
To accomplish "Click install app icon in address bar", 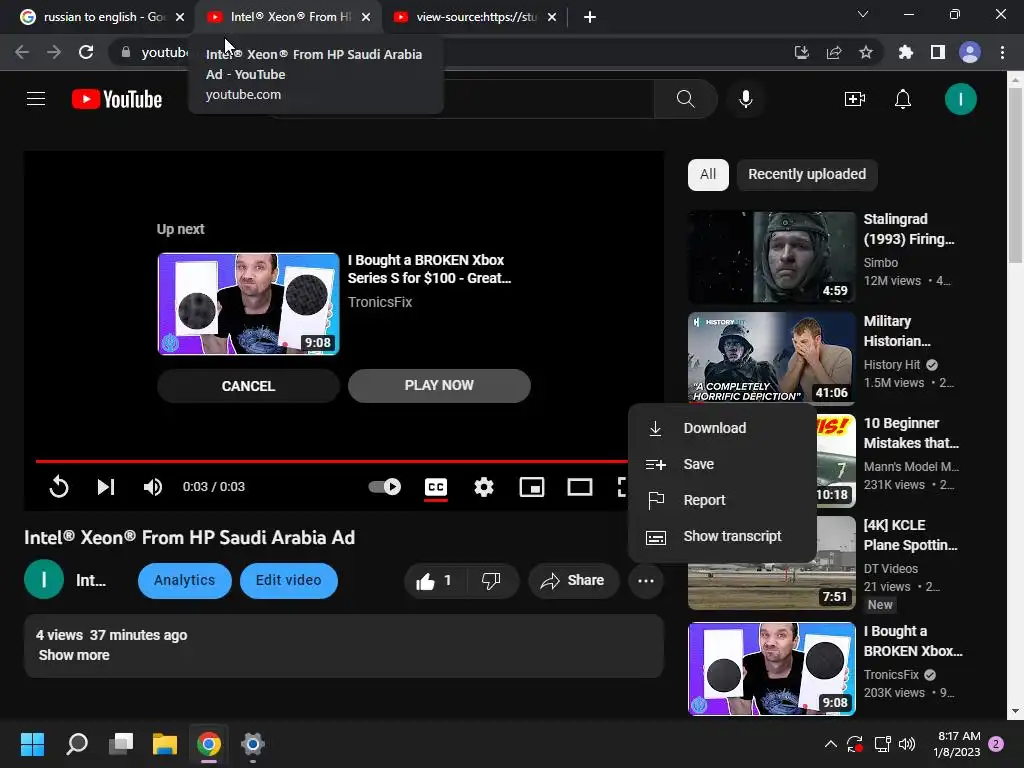I will tap(801, 52).
